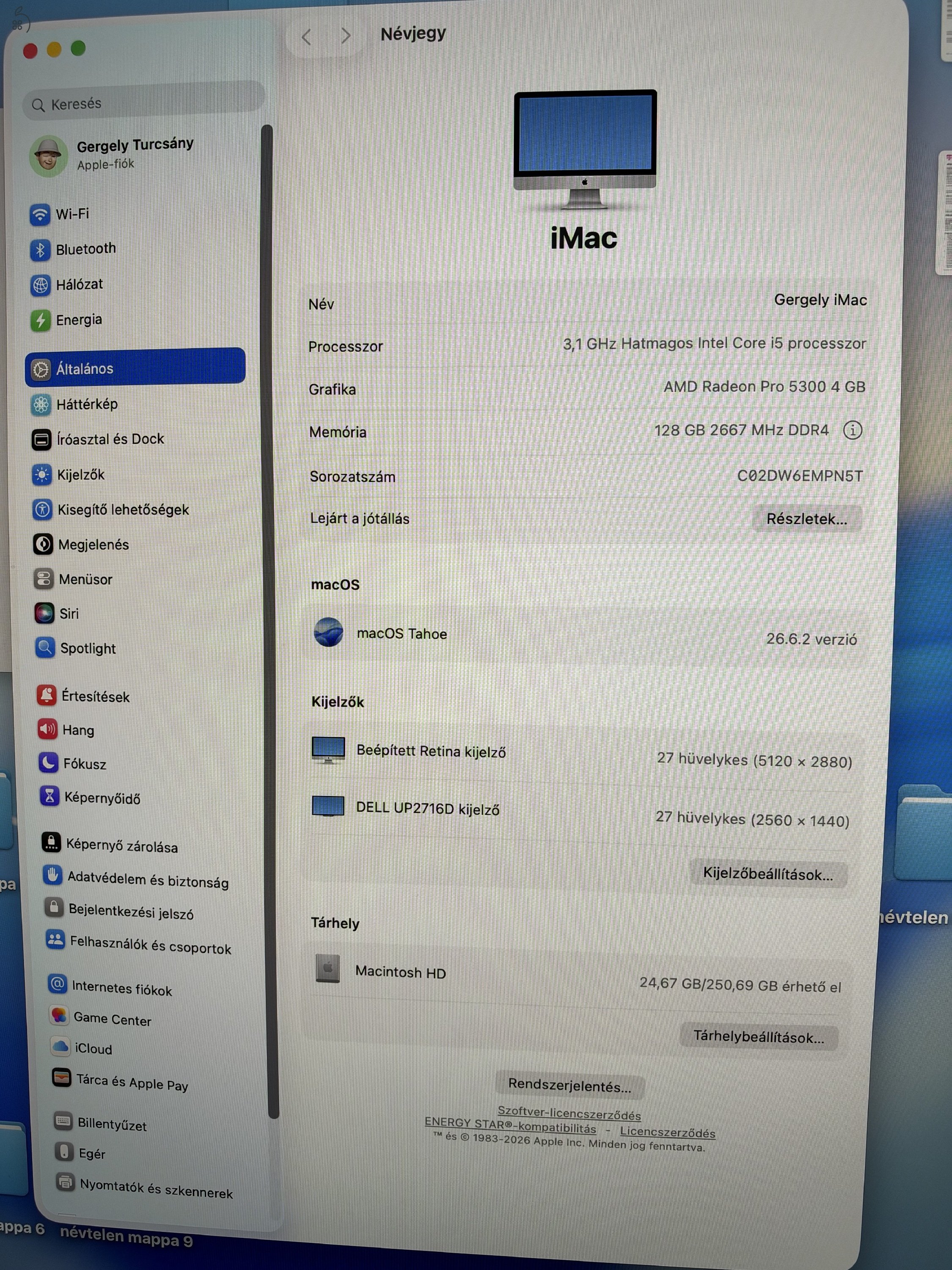
Task: Open Felhasználók és csoportok settings
Action: coord(139,943)
